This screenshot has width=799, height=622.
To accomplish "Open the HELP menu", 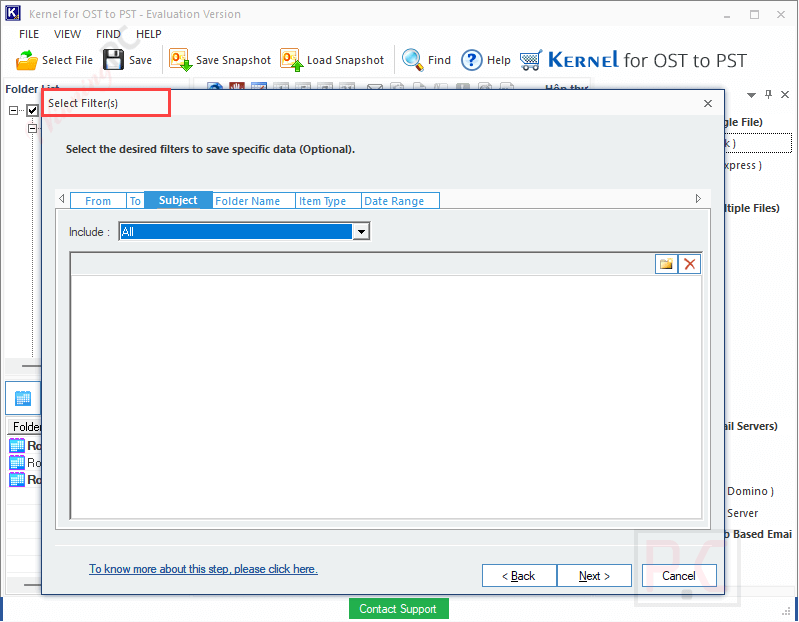I will pos(149,34).
